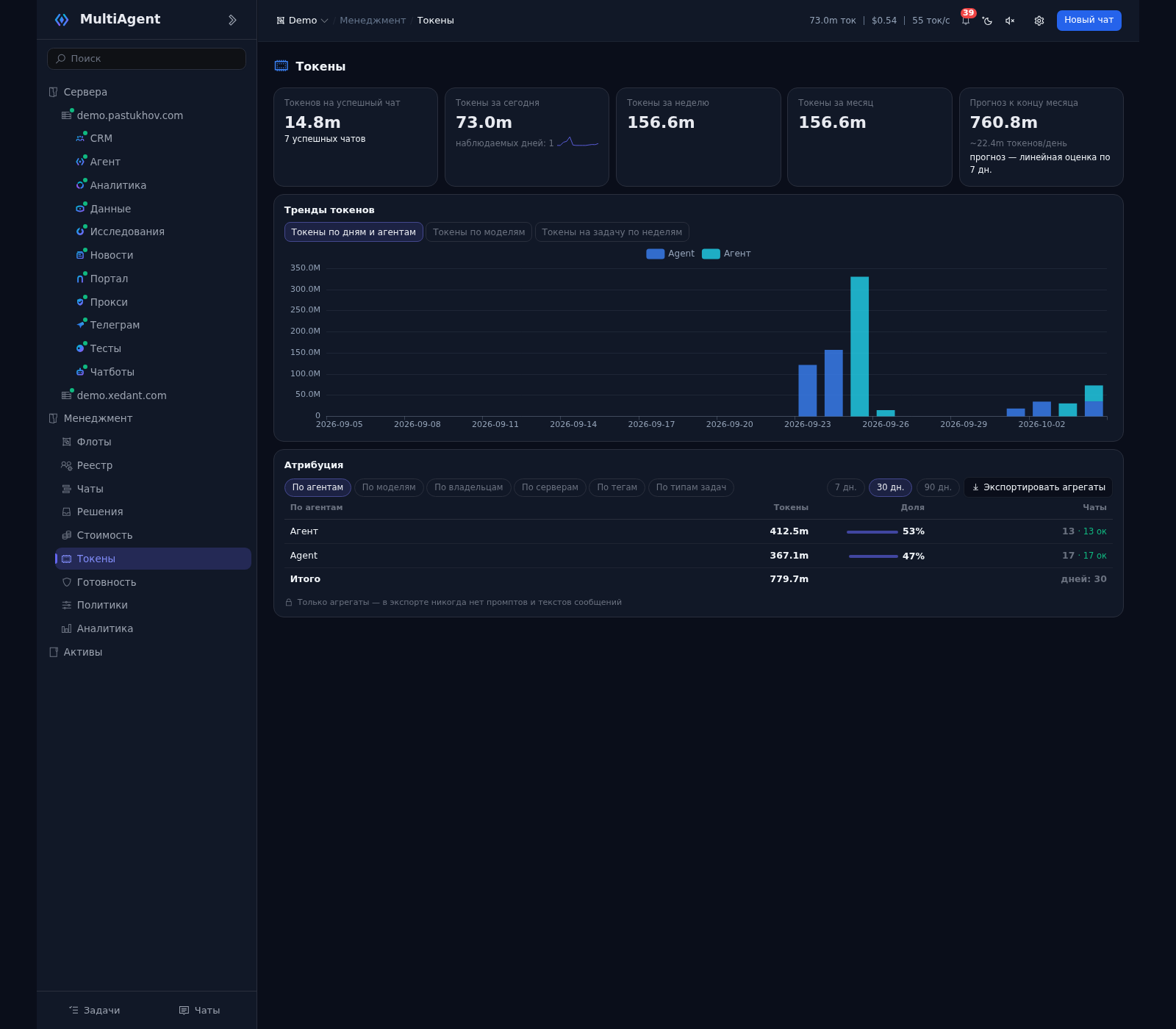Open the CRM agent icon in sidebar
This screenshot has width=1176, height=1029.
click(80, 138)
